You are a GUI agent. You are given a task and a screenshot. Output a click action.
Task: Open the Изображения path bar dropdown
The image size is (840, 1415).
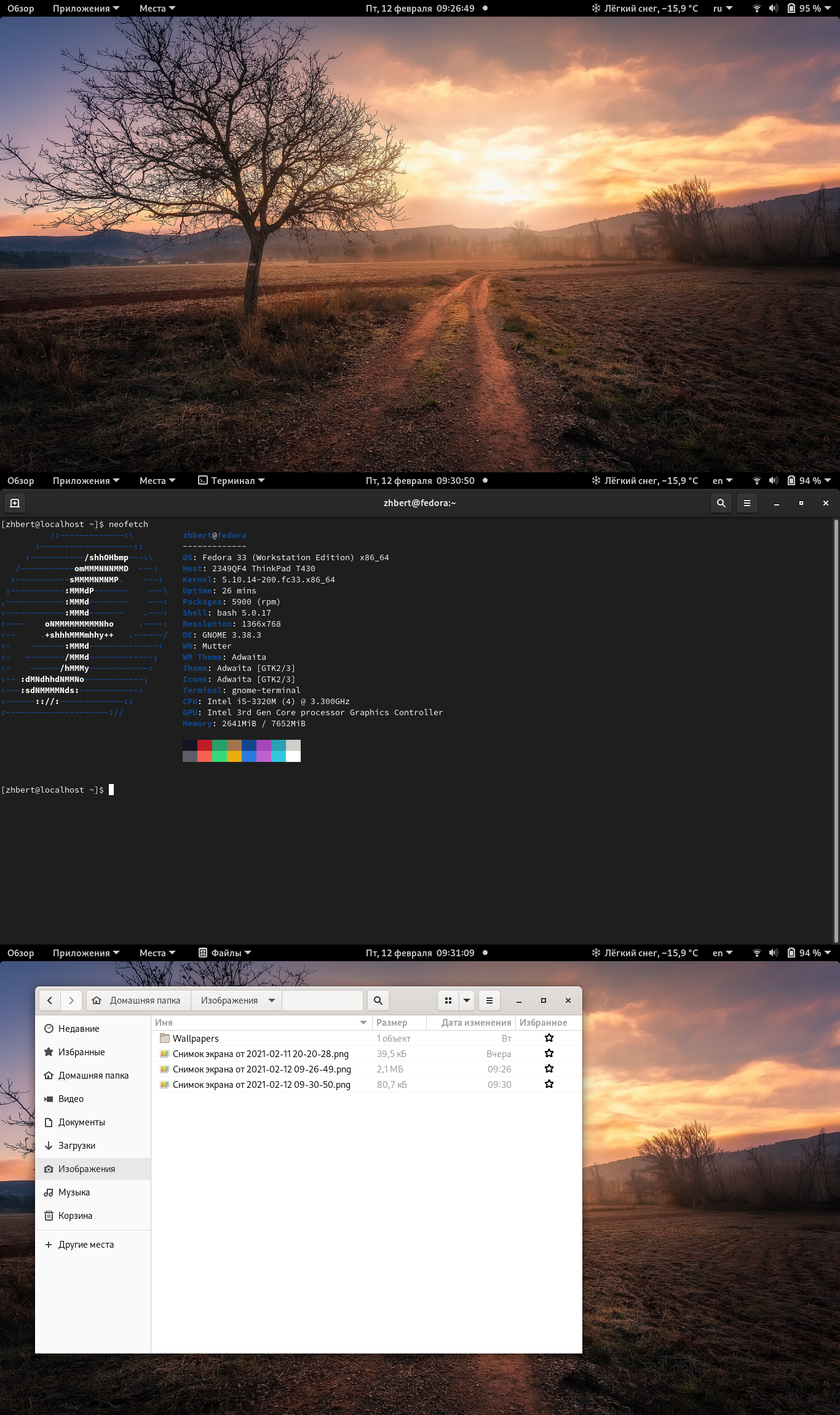click(272, 1001)
